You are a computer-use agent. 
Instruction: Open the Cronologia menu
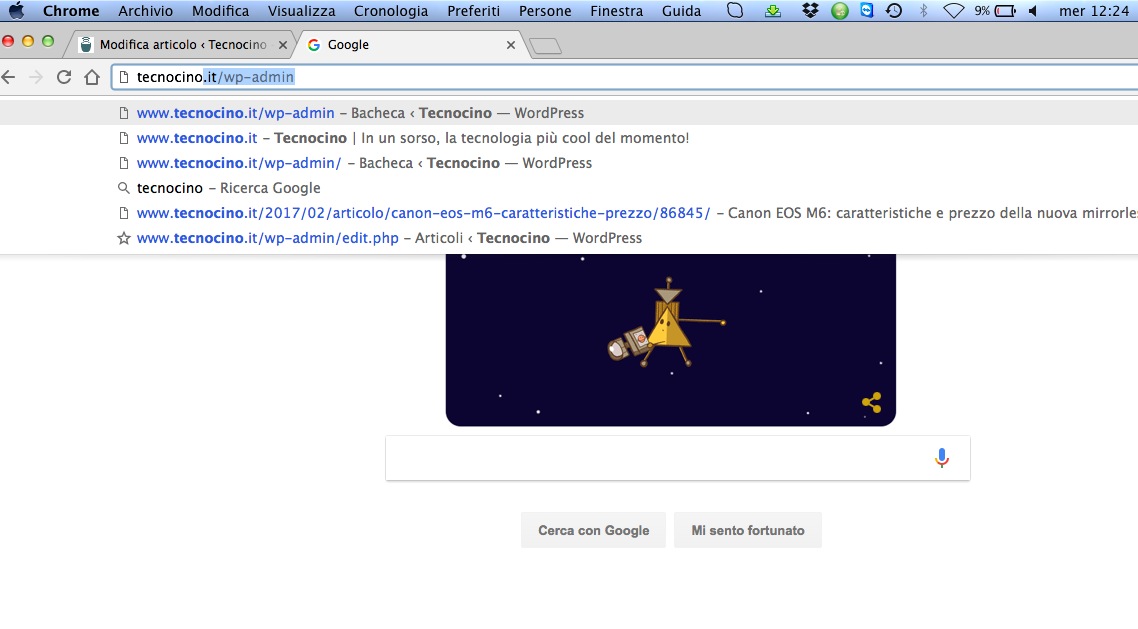[x=391, y=11]
